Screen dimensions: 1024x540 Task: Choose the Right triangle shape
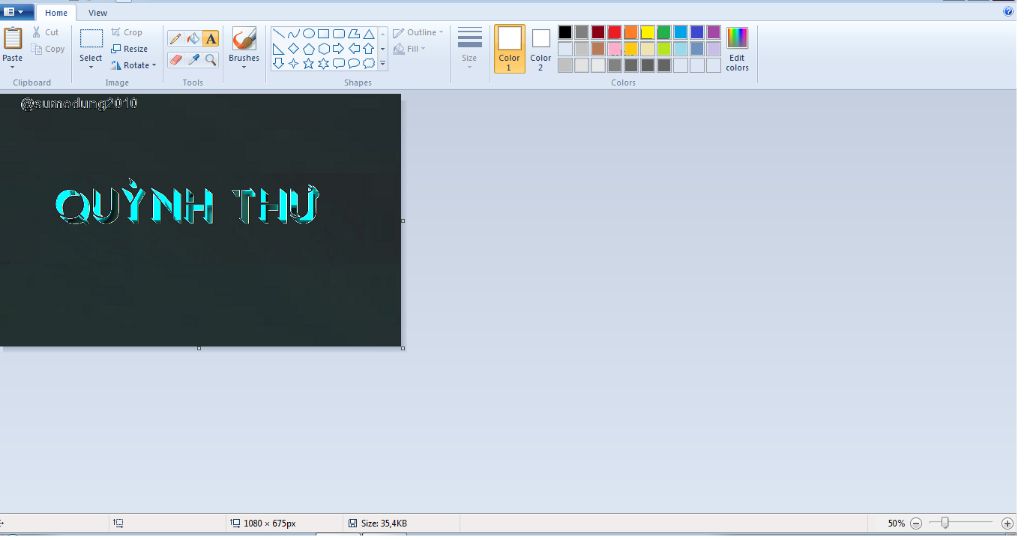click(278, 49)
